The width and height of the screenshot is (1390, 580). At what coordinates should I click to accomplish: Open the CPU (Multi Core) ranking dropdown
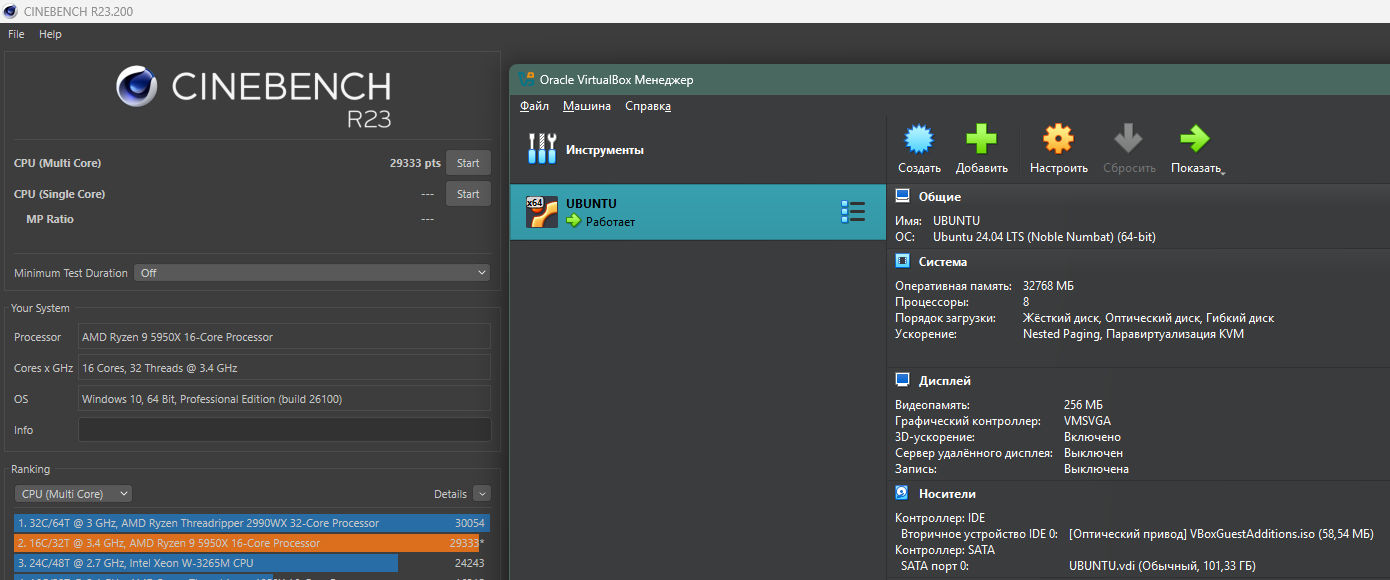73,494
